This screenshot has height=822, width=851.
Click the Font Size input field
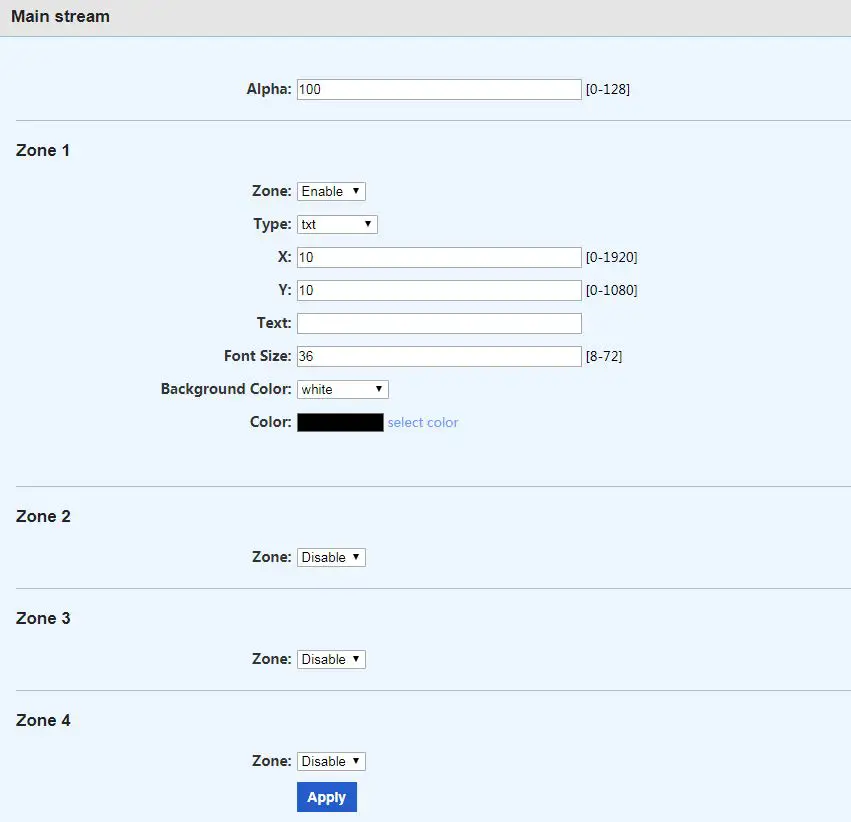click(439, 356)
